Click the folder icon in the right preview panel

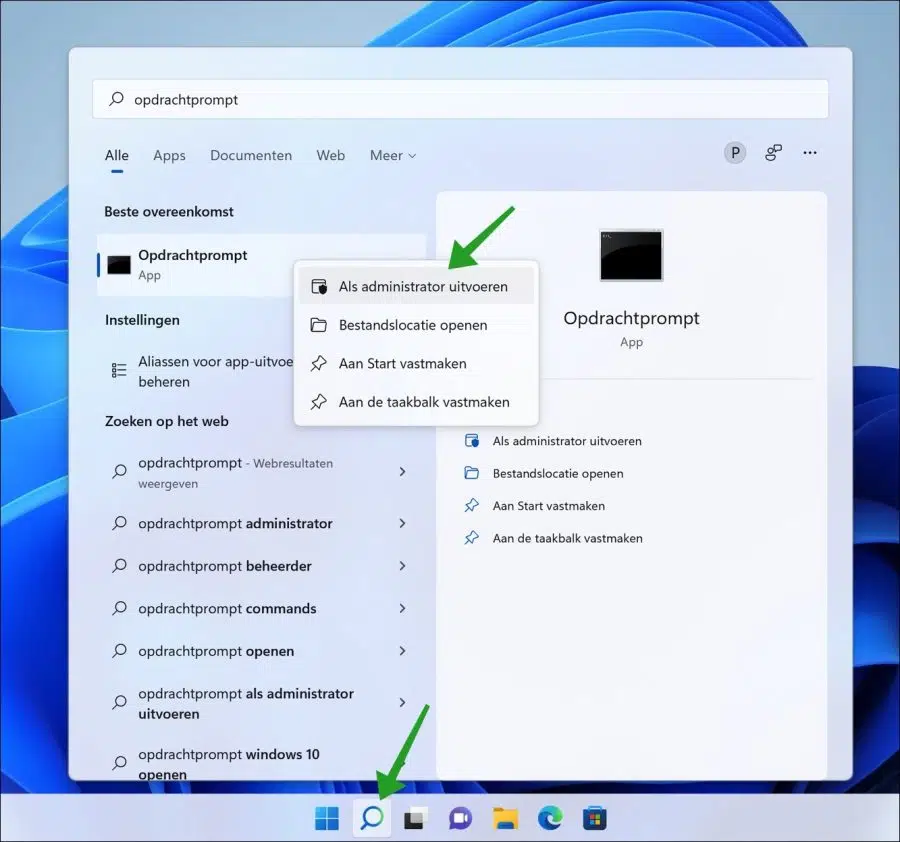[x=472, y=473]
